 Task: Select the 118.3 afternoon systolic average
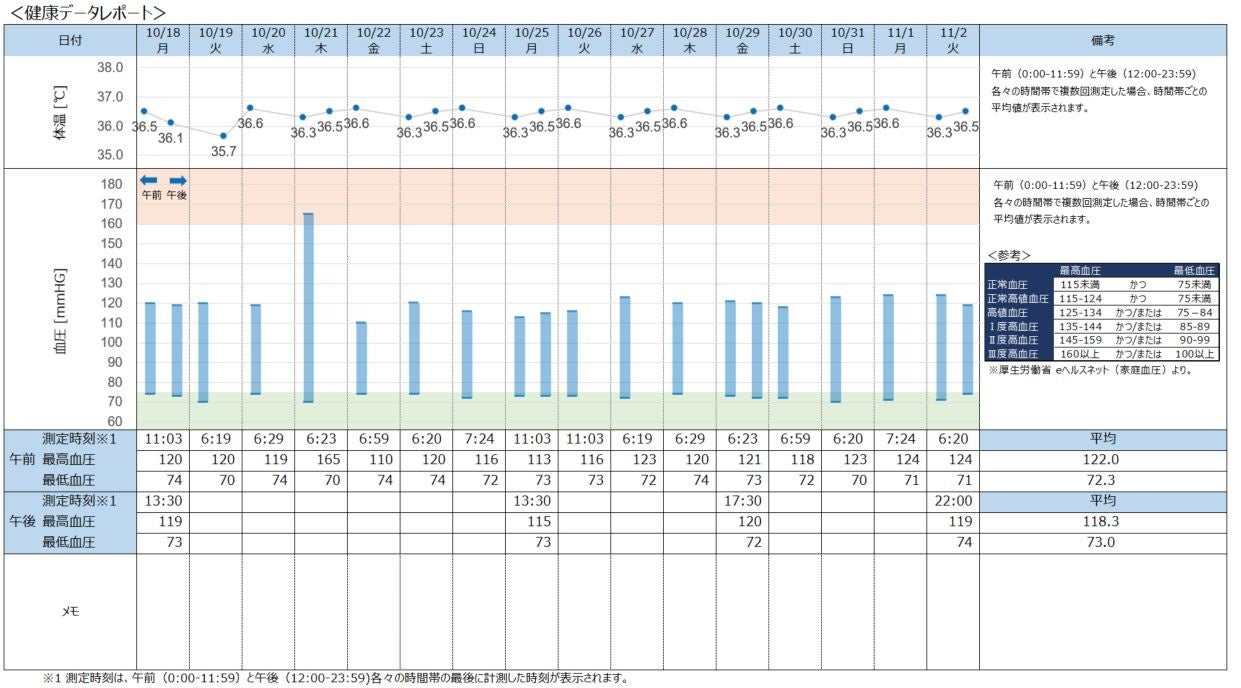[x=1103, y=521]
